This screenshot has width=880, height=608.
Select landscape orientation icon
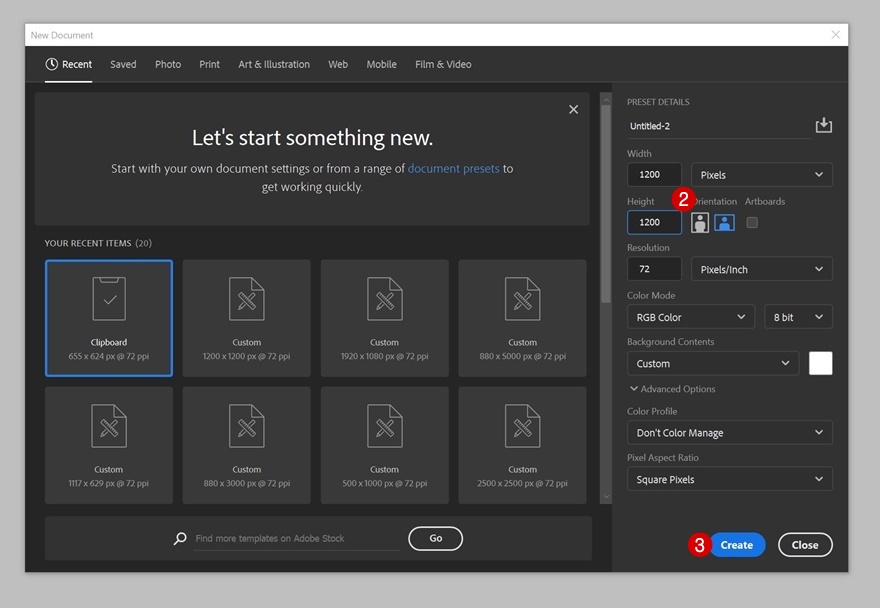tap(724, 222)
